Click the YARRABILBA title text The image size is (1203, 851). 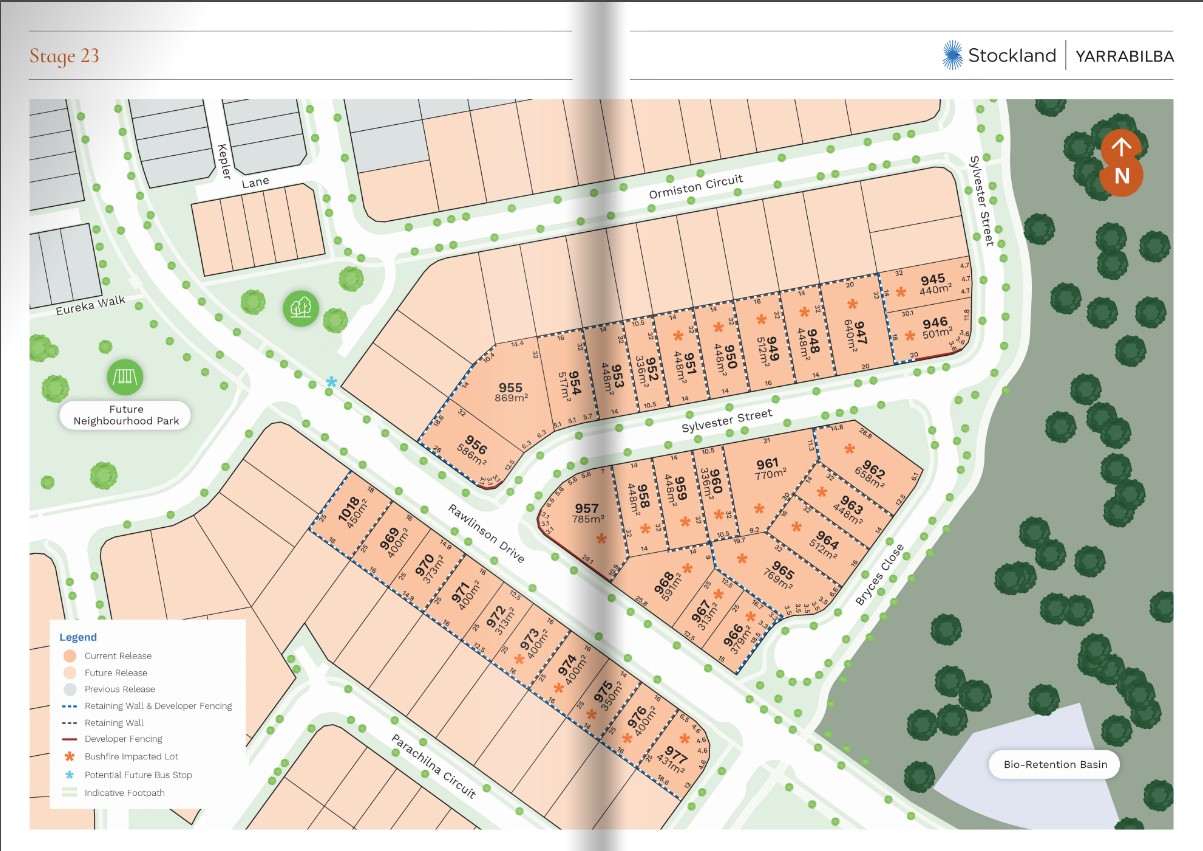point(1124,56)
